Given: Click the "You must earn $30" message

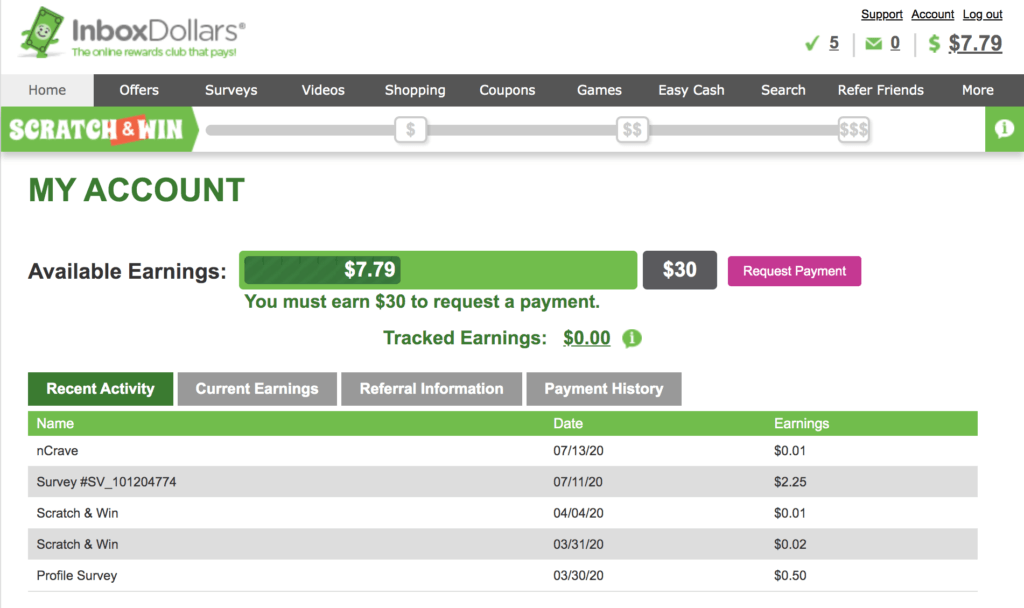Looking at the screenshot, I should [x=422, y=302].
